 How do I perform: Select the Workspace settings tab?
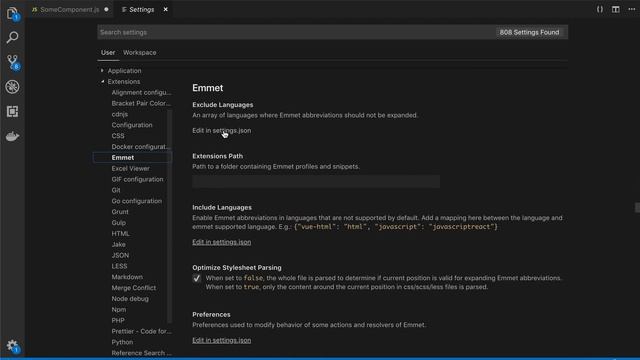pos(140,53)
